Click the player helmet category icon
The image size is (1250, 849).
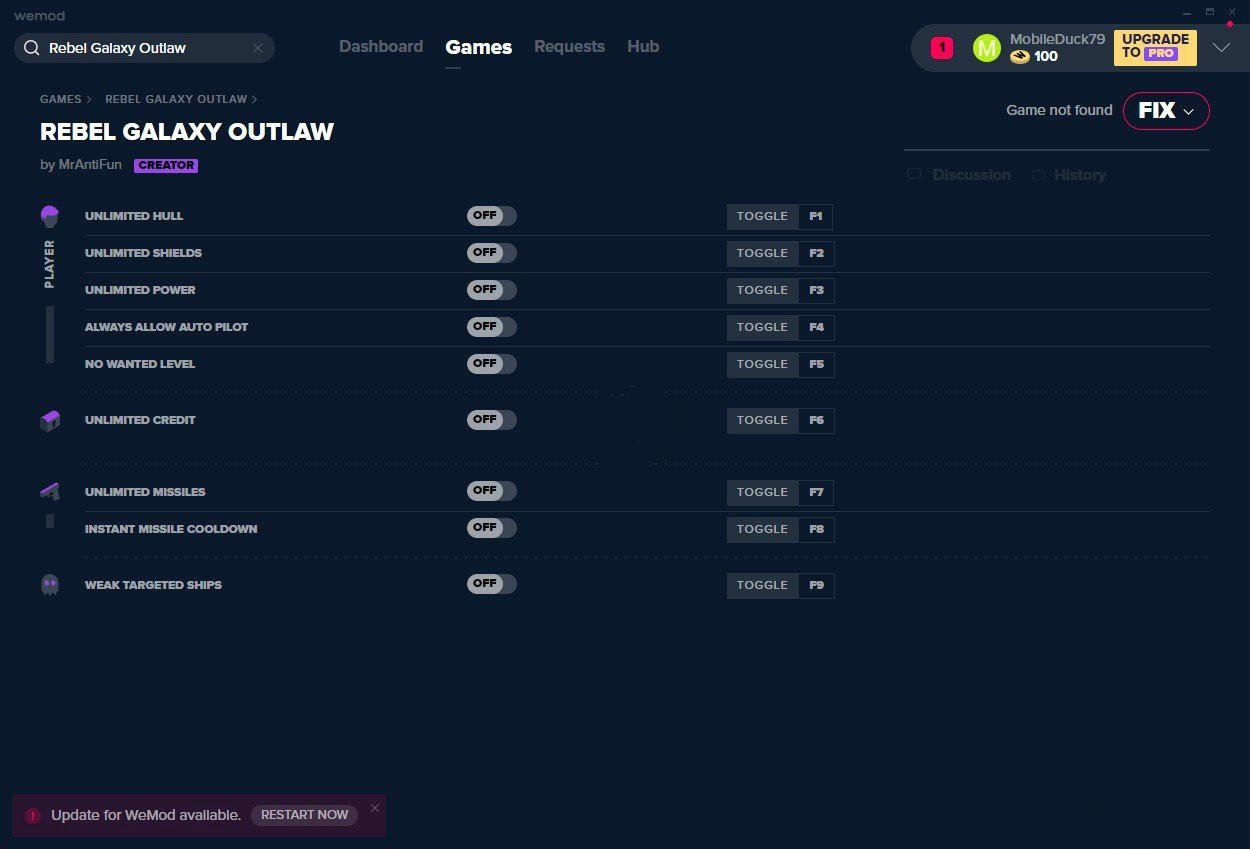point(50,216)
